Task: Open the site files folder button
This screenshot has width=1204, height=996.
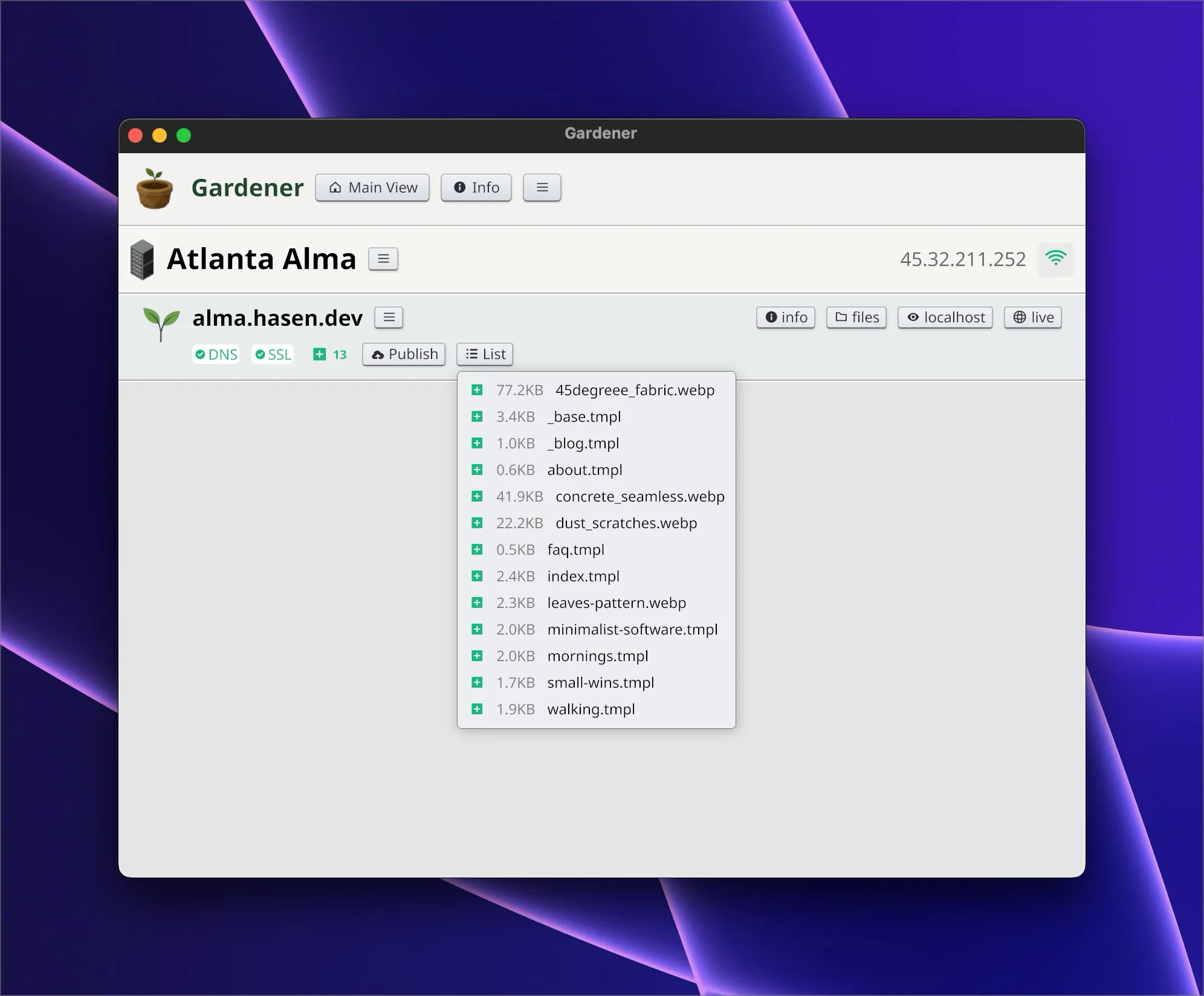Action: pyautogui.click(x=856, y=317)
